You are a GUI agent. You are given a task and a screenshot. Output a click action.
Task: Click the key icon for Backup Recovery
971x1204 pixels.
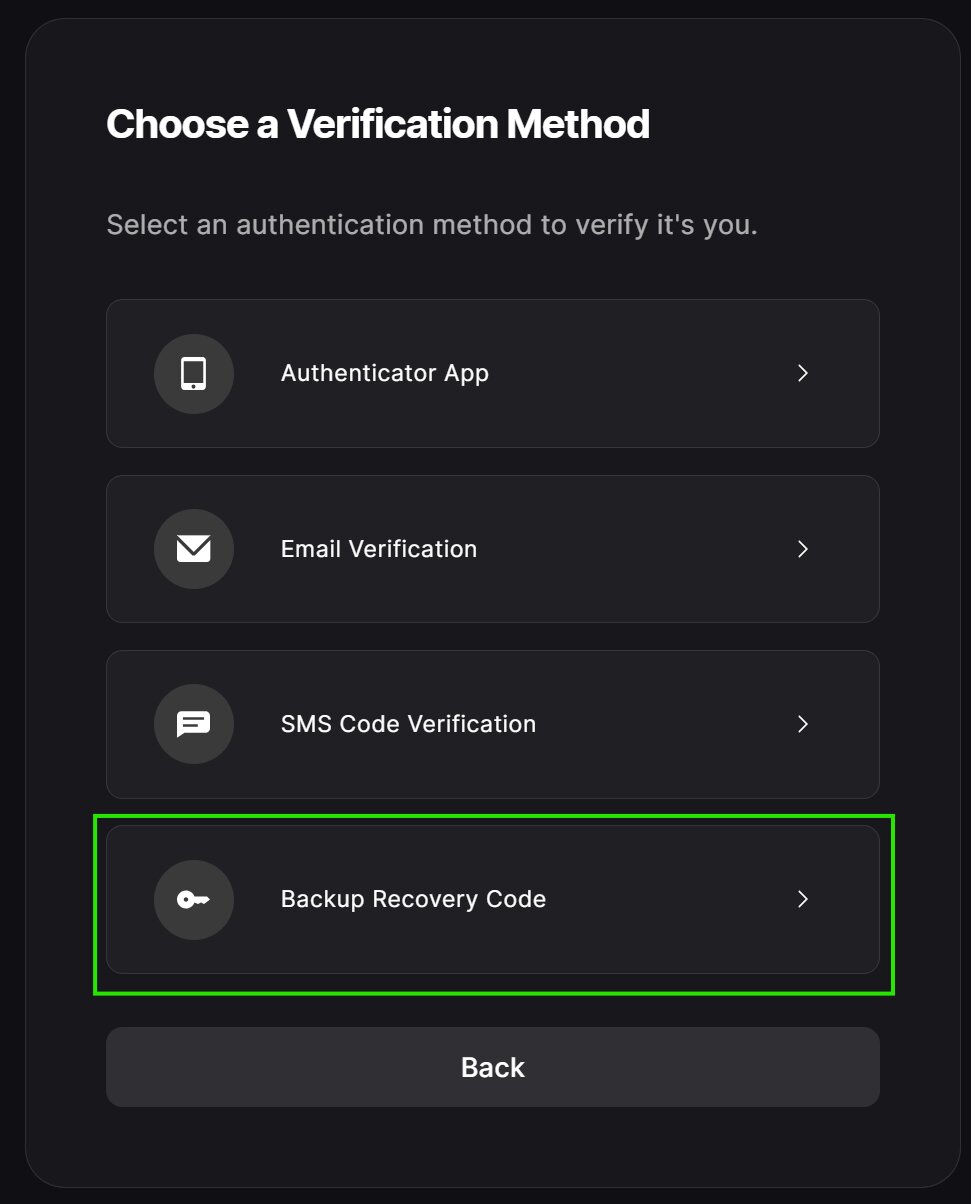coord(194,900)
